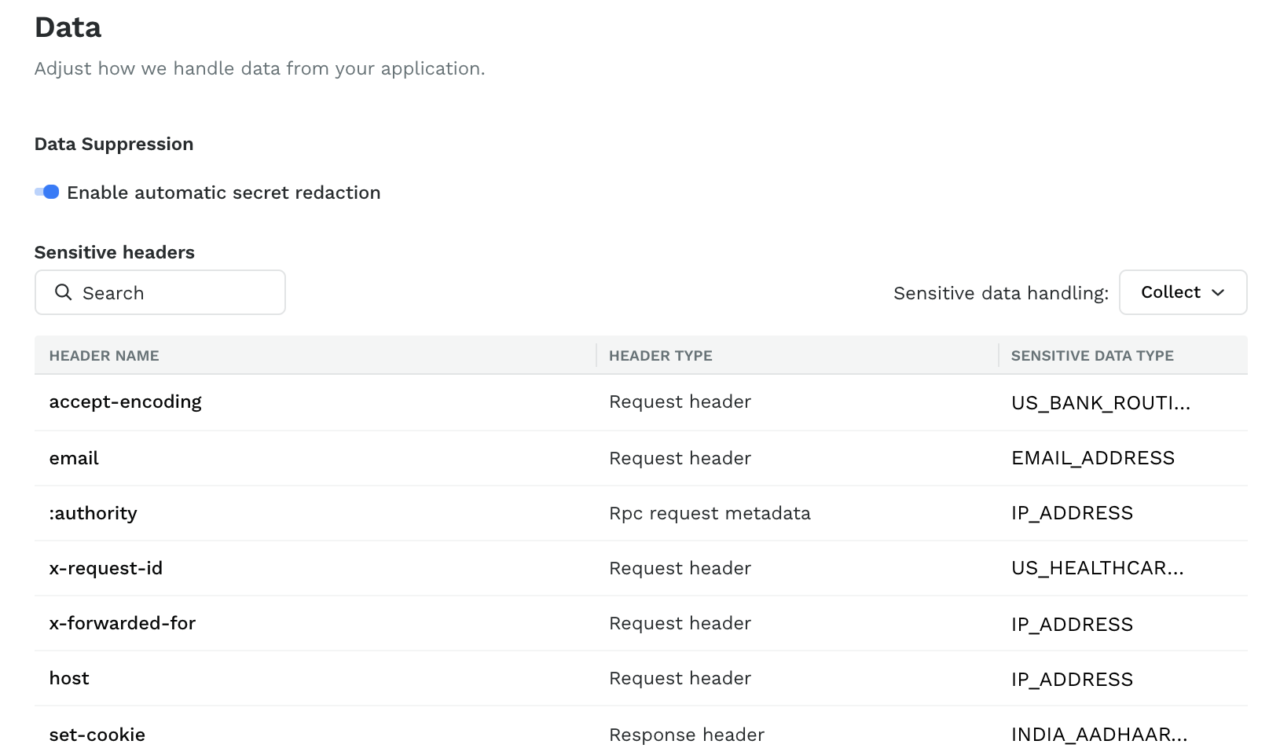
Task: Open the Collect dropdown chevron
Action: coord(1217,292)
